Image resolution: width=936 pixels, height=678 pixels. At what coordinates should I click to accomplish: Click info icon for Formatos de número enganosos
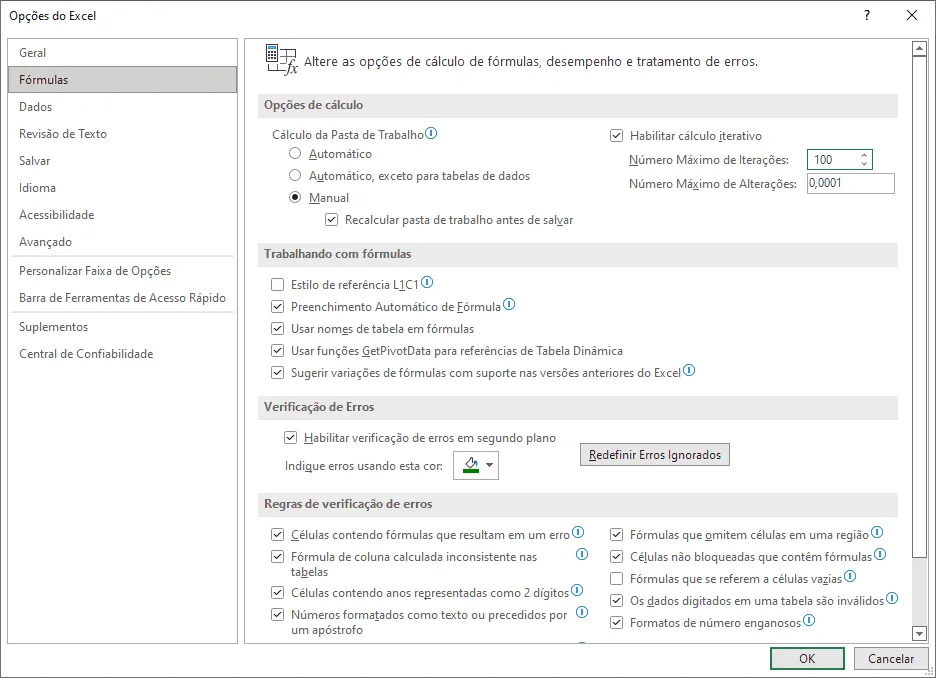coord(809,620)
